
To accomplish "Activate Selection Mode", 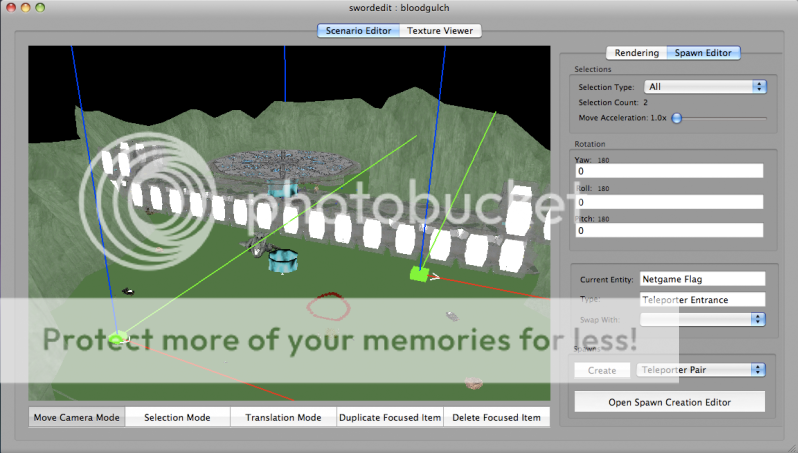I will [178, 417].
